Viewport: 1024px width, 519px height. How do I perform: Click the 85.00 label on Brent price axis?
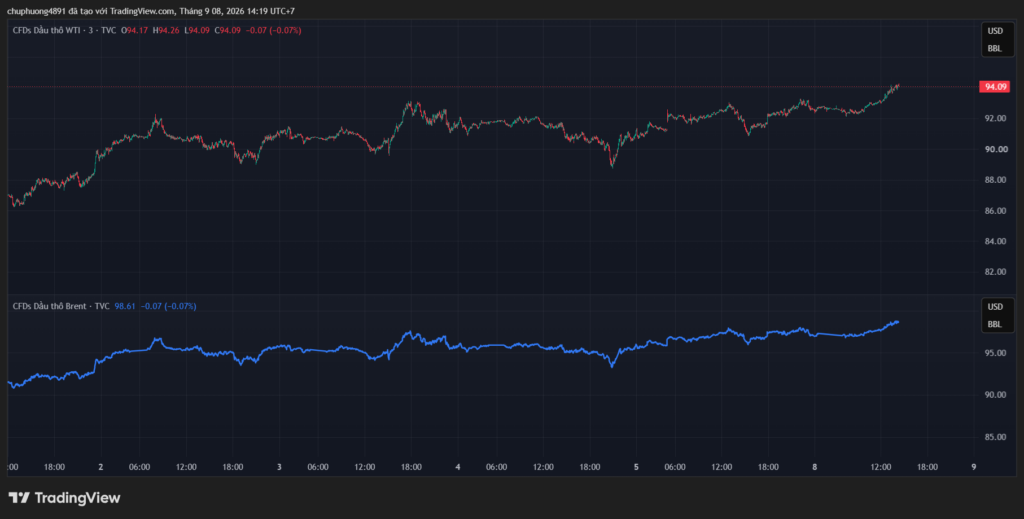coord(995,437)
